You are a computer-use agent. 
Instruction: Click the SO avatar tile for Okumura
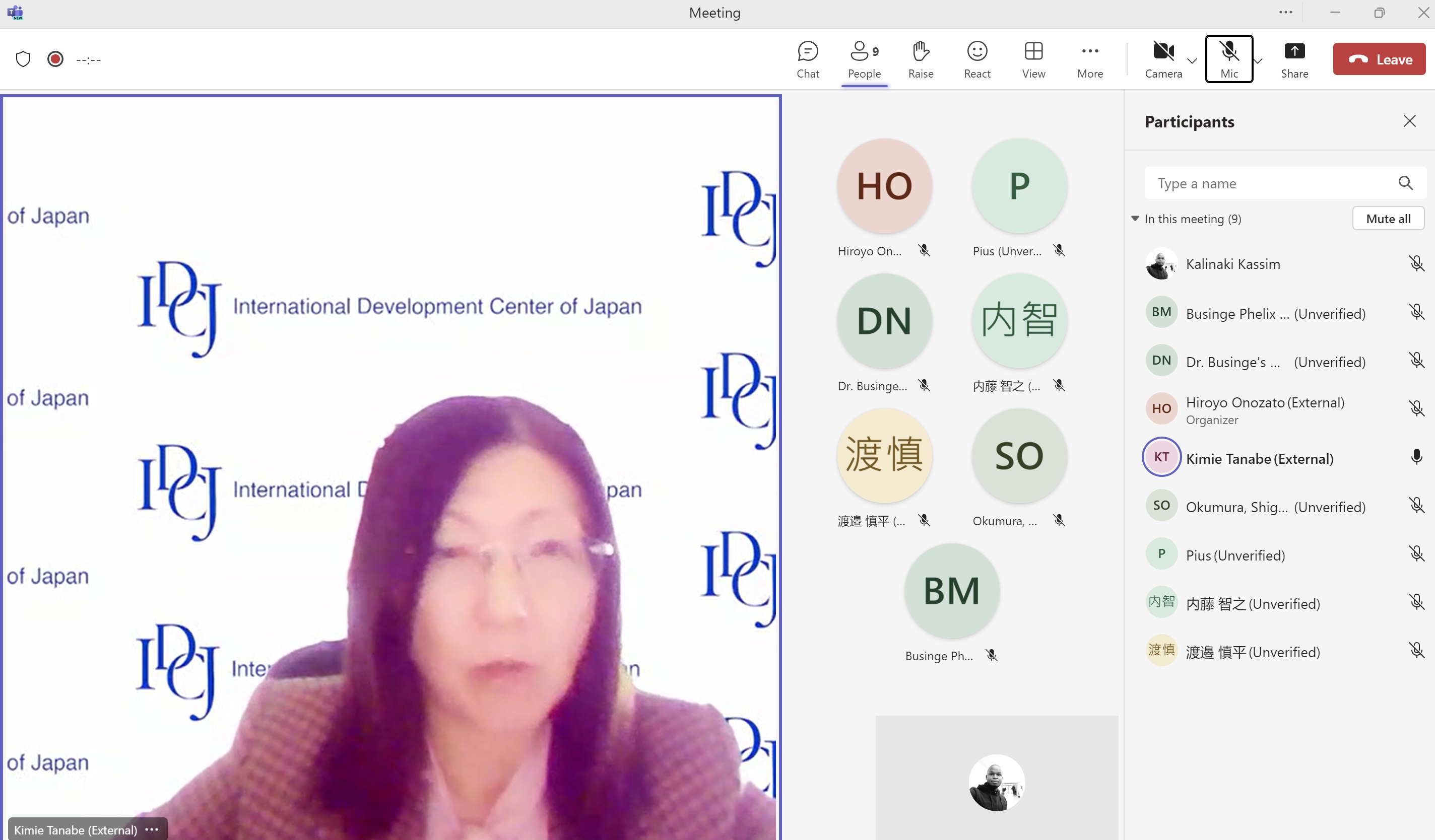click(1019, 455)
